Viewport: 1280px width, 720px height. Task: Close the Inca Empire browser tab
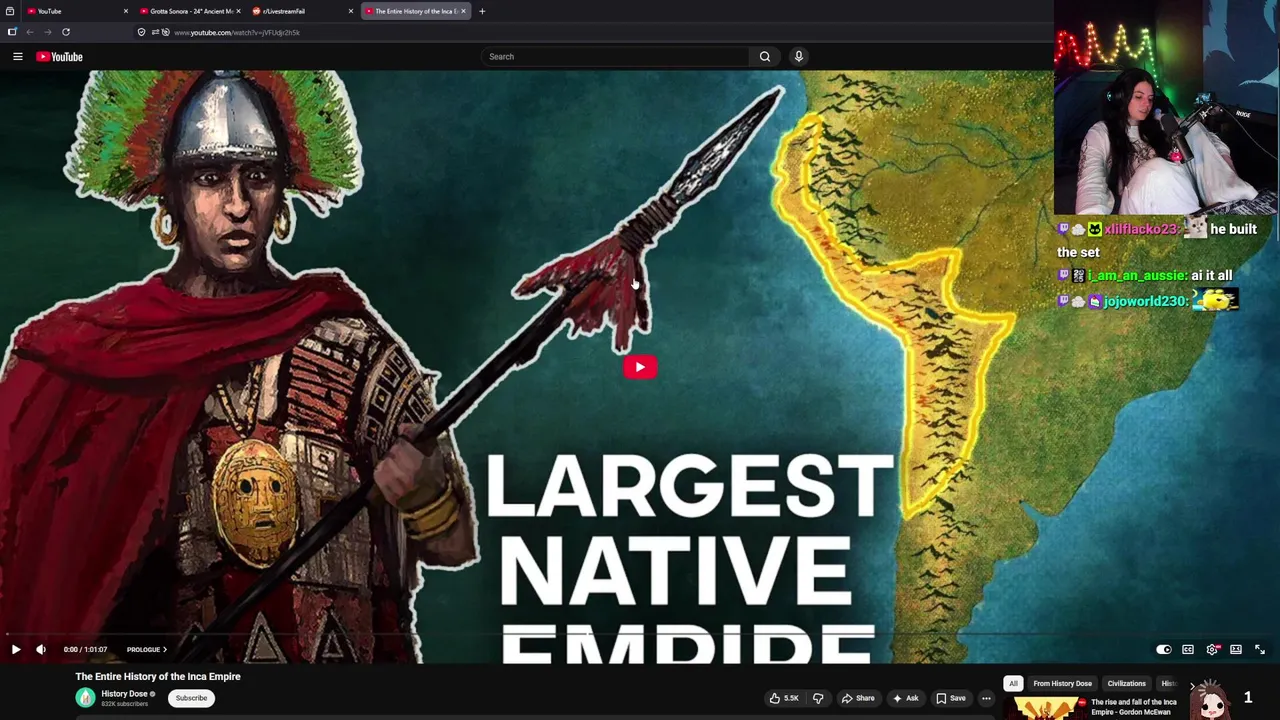tap(463, 11)
